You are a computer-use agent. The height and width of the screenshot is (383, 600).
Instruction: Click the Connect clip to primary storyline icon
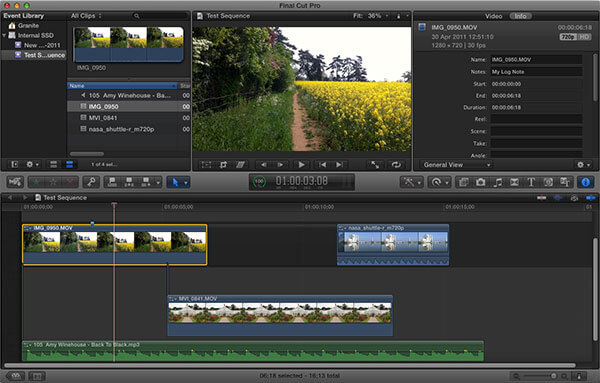click(112, 182)
